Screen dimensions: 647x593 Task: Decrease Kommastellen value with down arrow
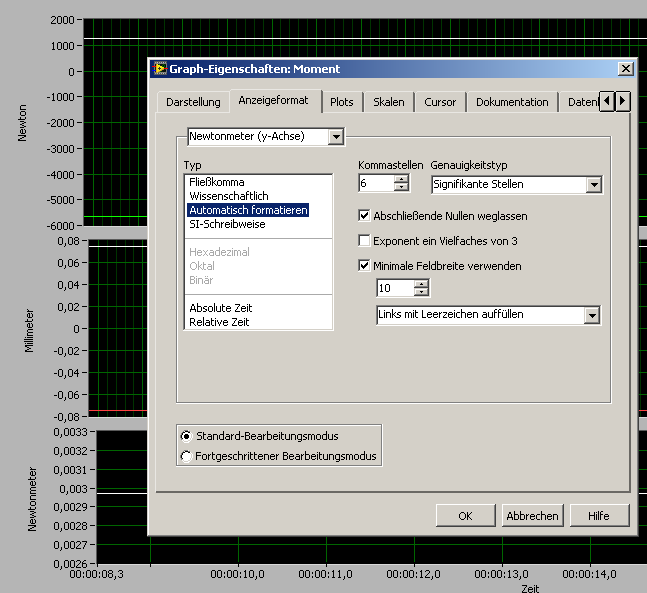(x=402, y=188)
